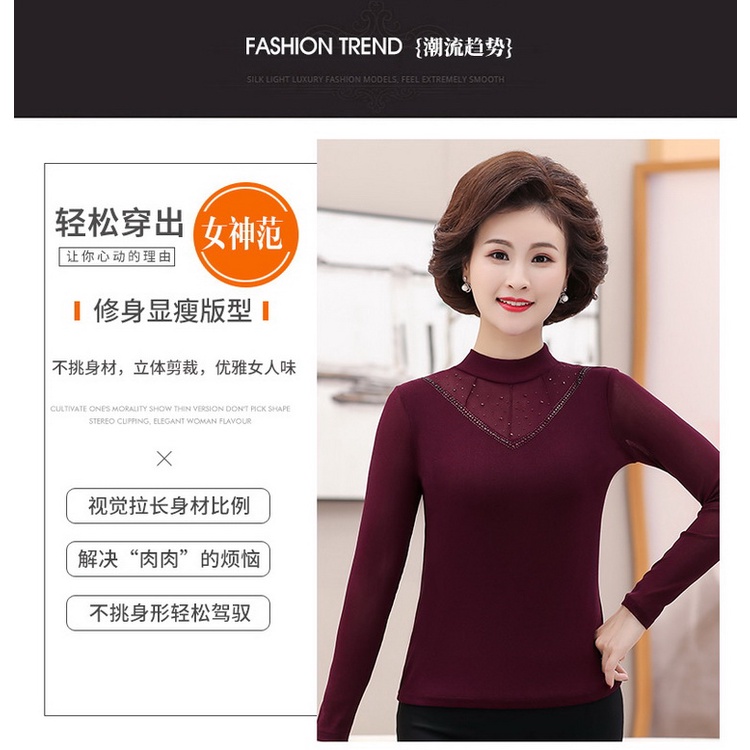750x750 pixels.
Task: Click the CULTIVATE ONE'S MORALITY English caption
Action: pyautogui.click(x=170, y=415)
